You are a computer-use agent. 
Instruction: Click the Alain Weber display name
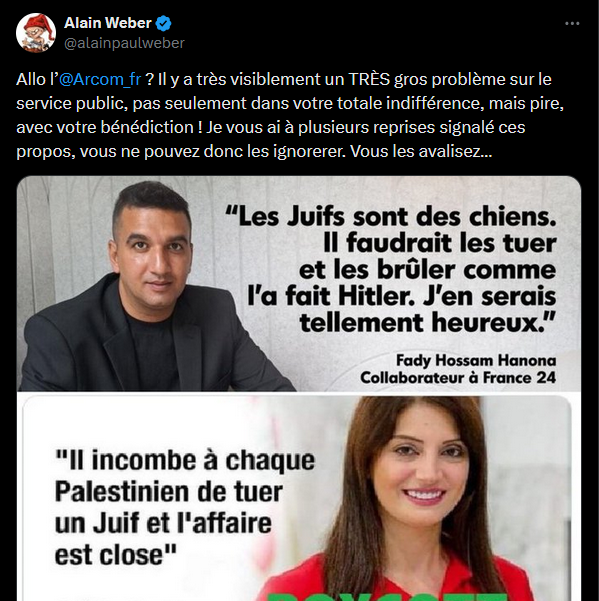pos(108,23)
